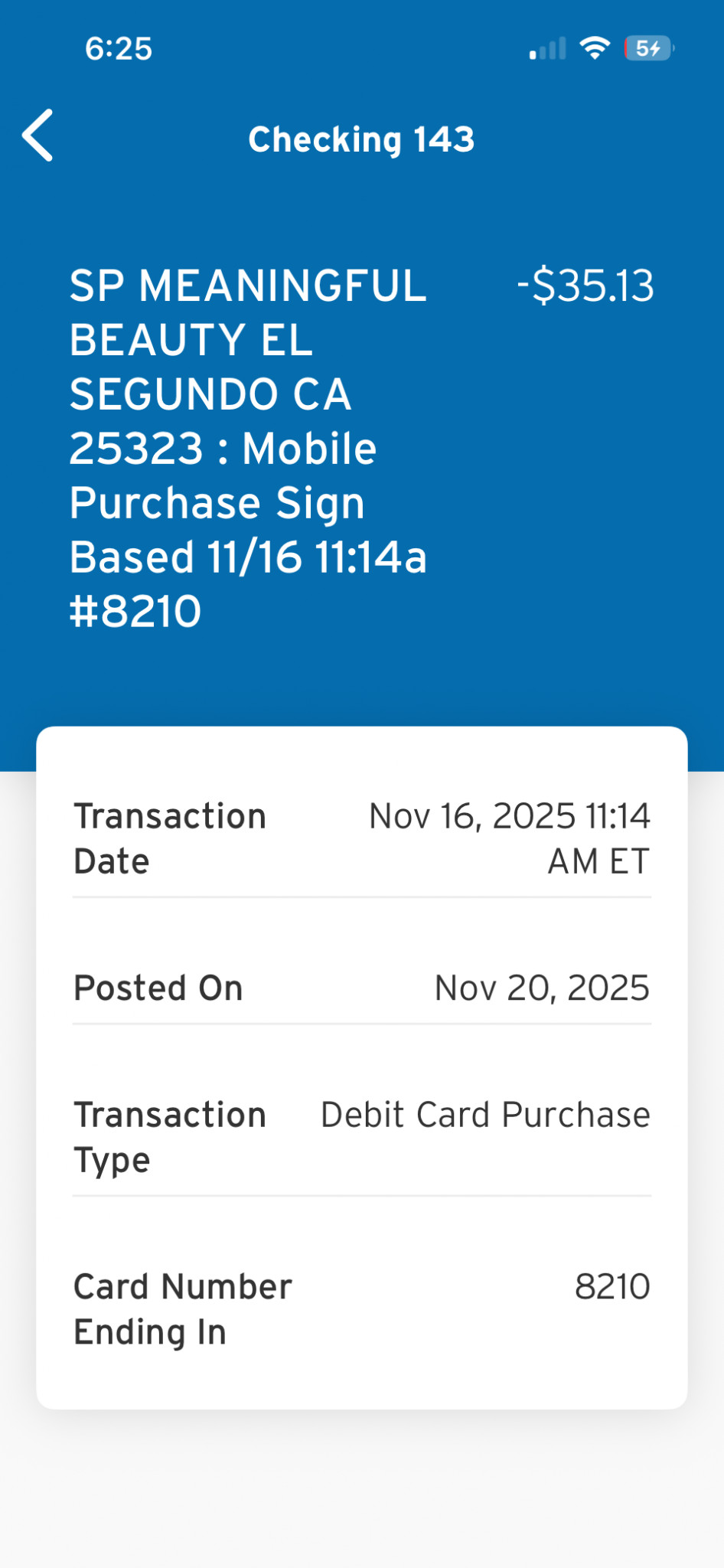
Task: Select the 8210 card number value
Action: tap(612, 1287)
